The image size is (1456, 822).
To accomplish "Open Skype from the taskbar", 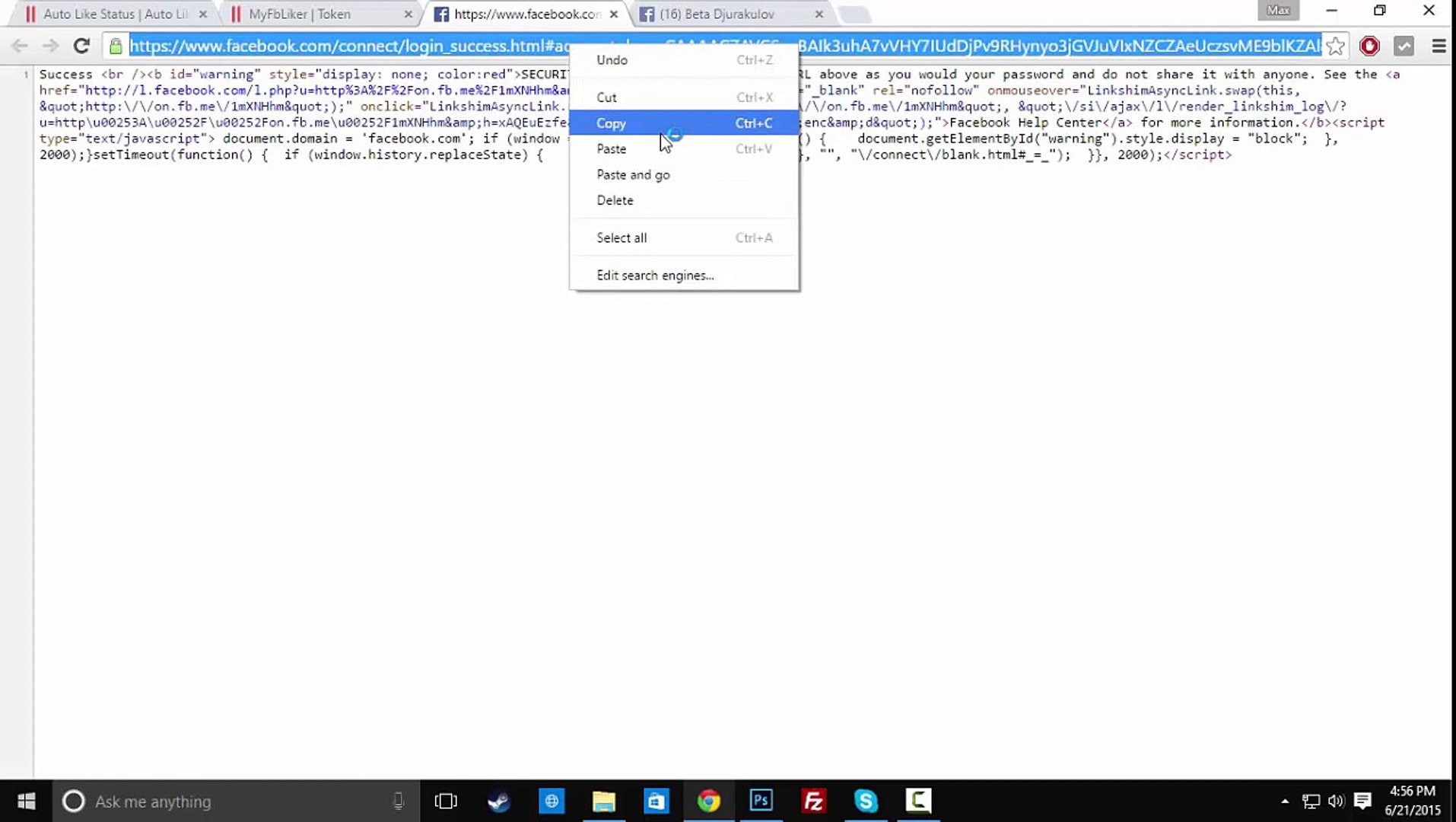I will 866,801.
